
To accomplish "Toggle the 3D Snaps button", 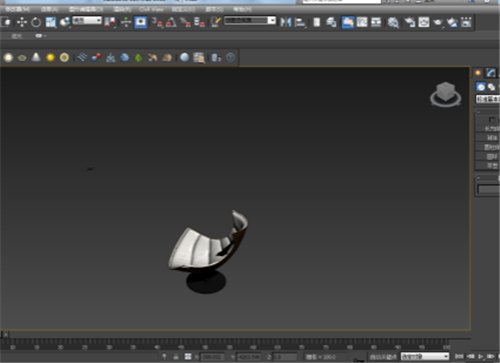I will pos(157,22).
